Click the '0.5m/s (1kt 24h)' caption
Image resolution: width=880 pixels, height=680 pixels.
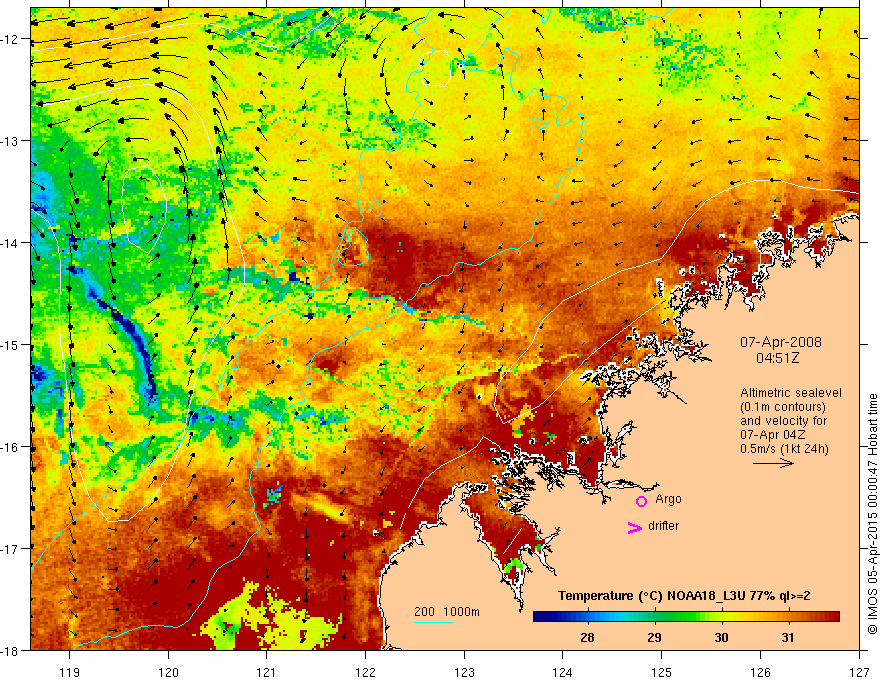pyautogui.click(x=784, y=449)
